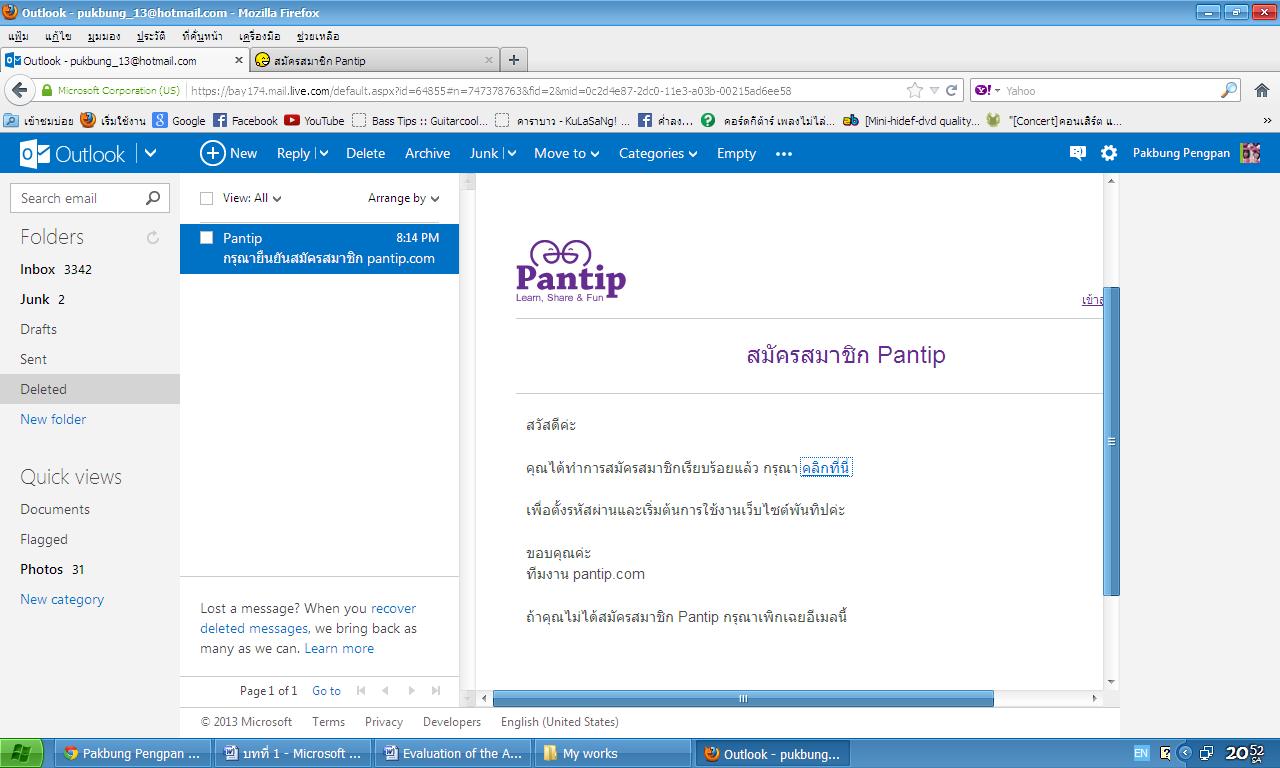Viewport: 1280px width, 768px height.
Task: Archive the selected email
Action: point(427,153)
